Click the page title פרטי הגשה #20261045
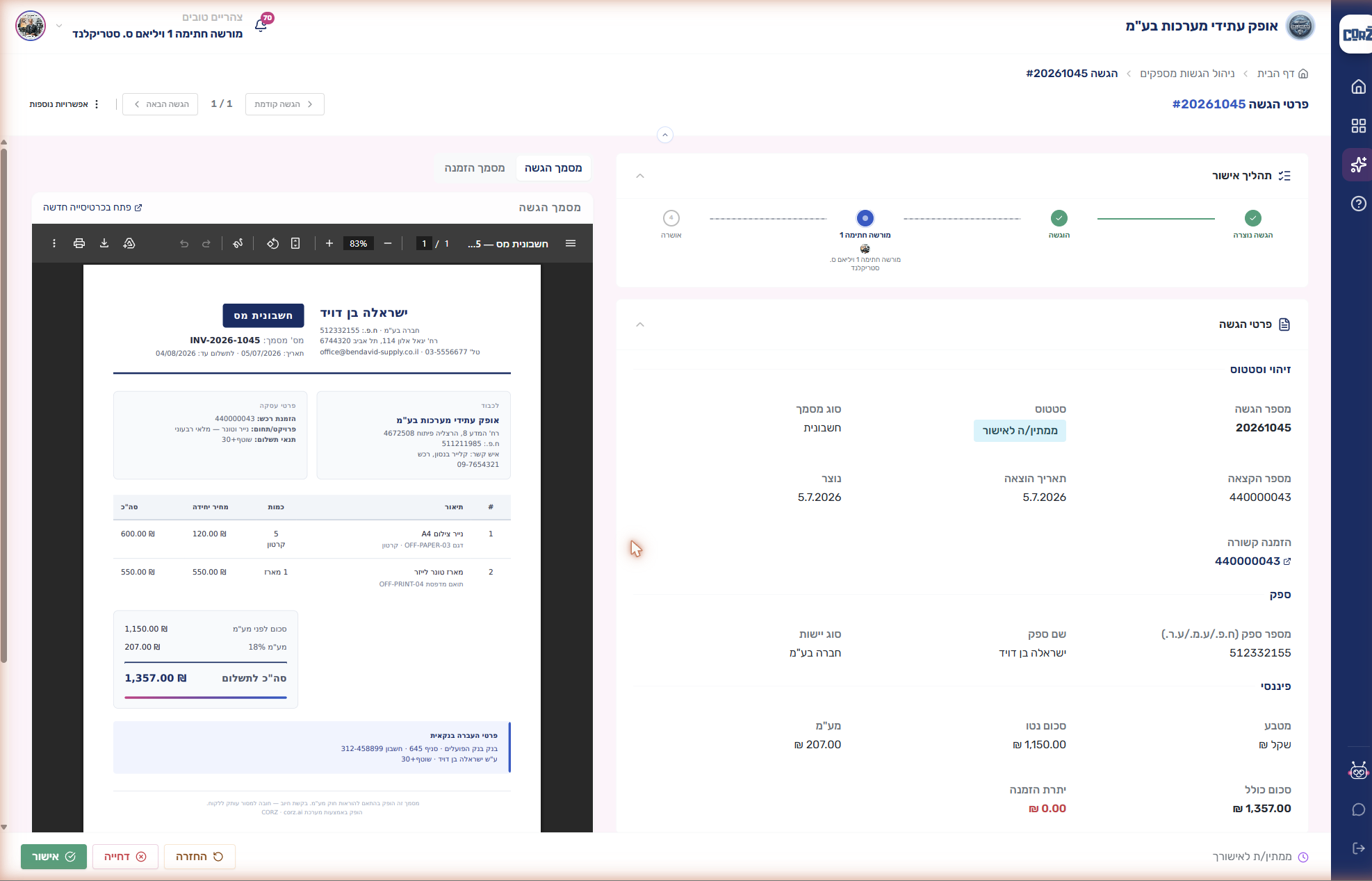 pyautogui.click(x=1240, y=104)
